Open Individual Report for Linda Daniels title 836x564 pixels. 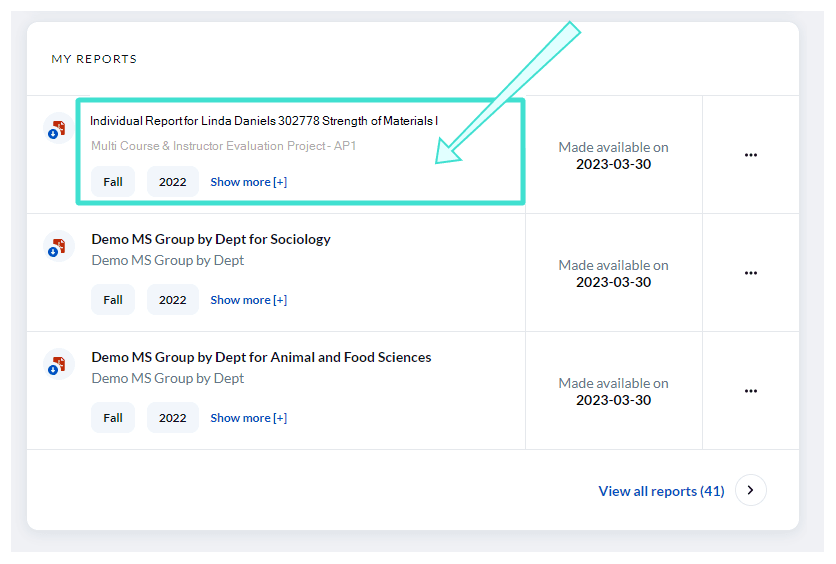(264, 121)
